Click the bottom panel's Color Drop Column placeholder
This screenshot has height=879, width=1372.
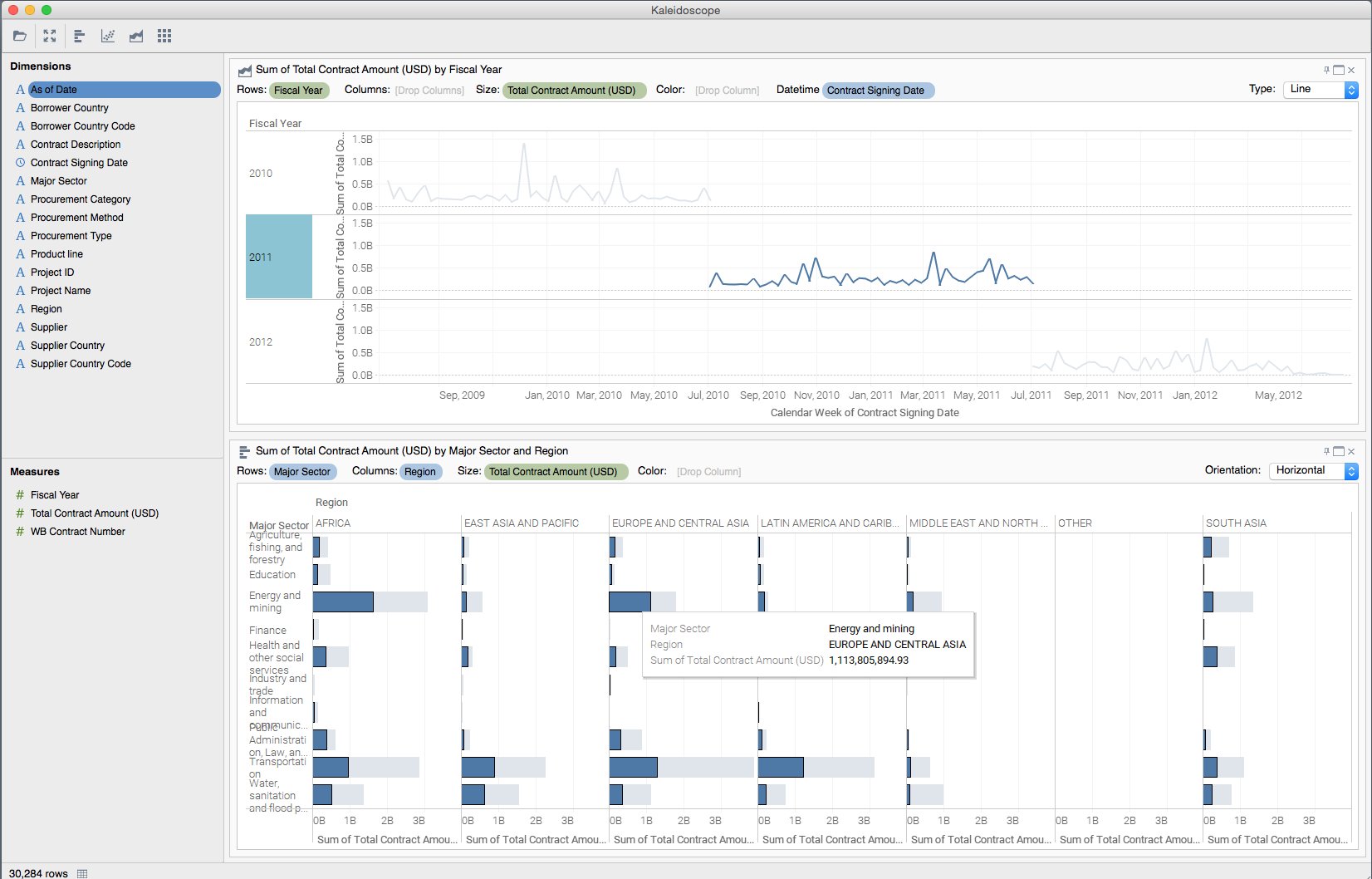tap(708, 472)
